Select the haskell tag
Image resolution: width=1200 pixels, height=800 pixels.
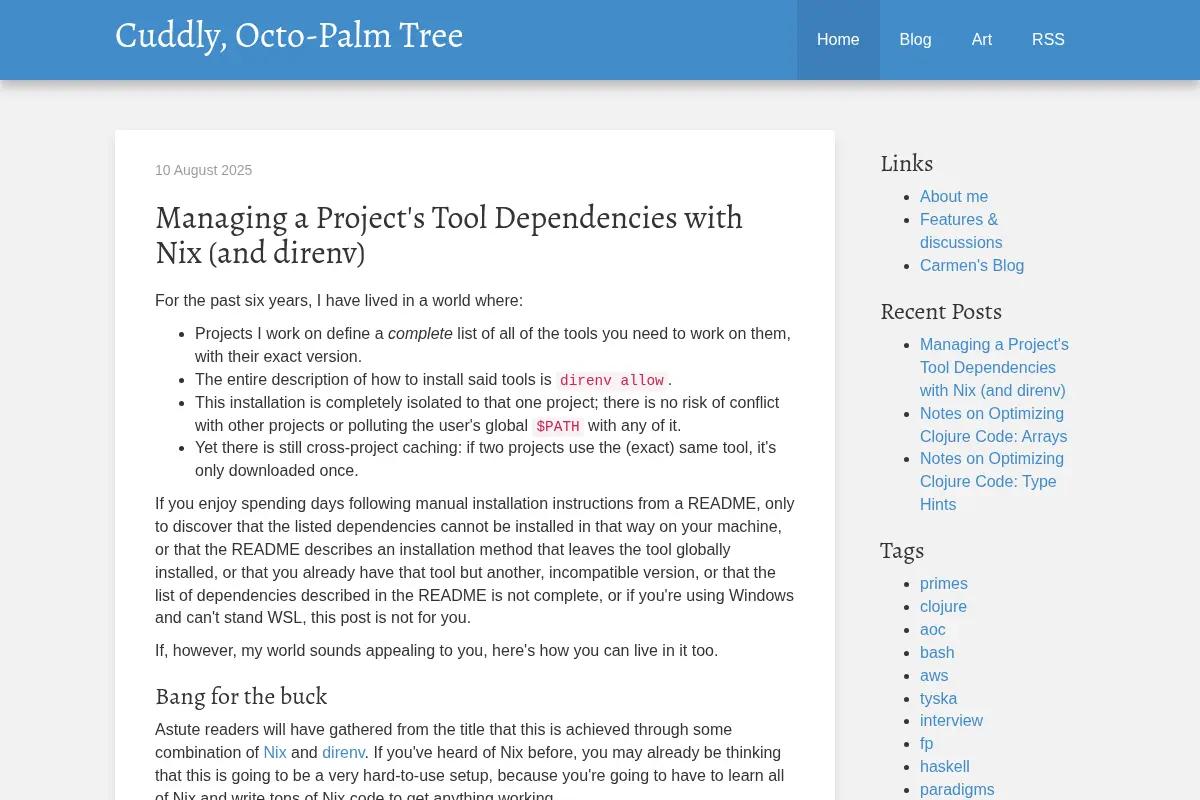(945, 766)
